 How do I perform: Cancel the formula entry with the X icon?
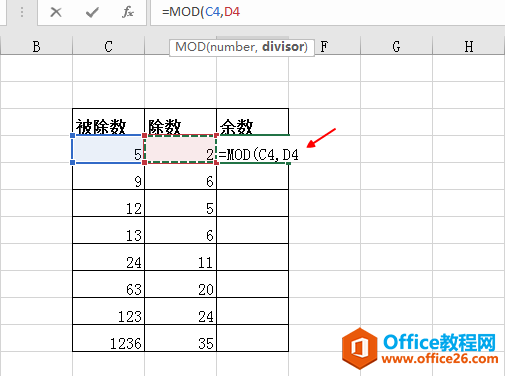[56, 12]
